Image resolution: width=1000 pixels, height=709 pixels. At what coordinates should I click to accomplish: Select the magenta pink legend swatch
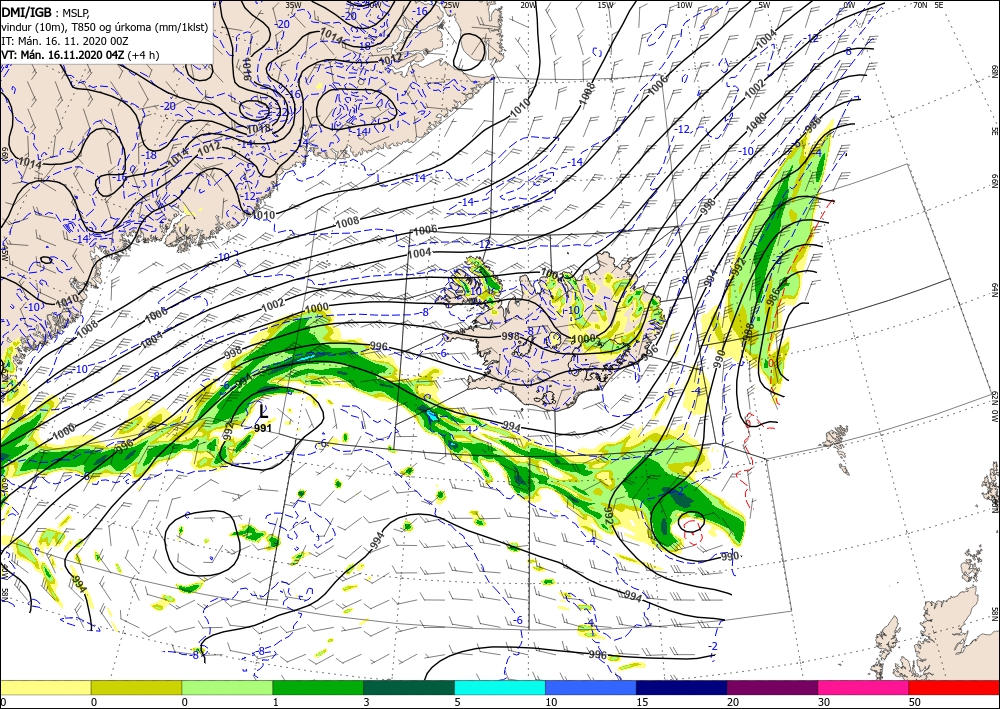coord(864,687)
